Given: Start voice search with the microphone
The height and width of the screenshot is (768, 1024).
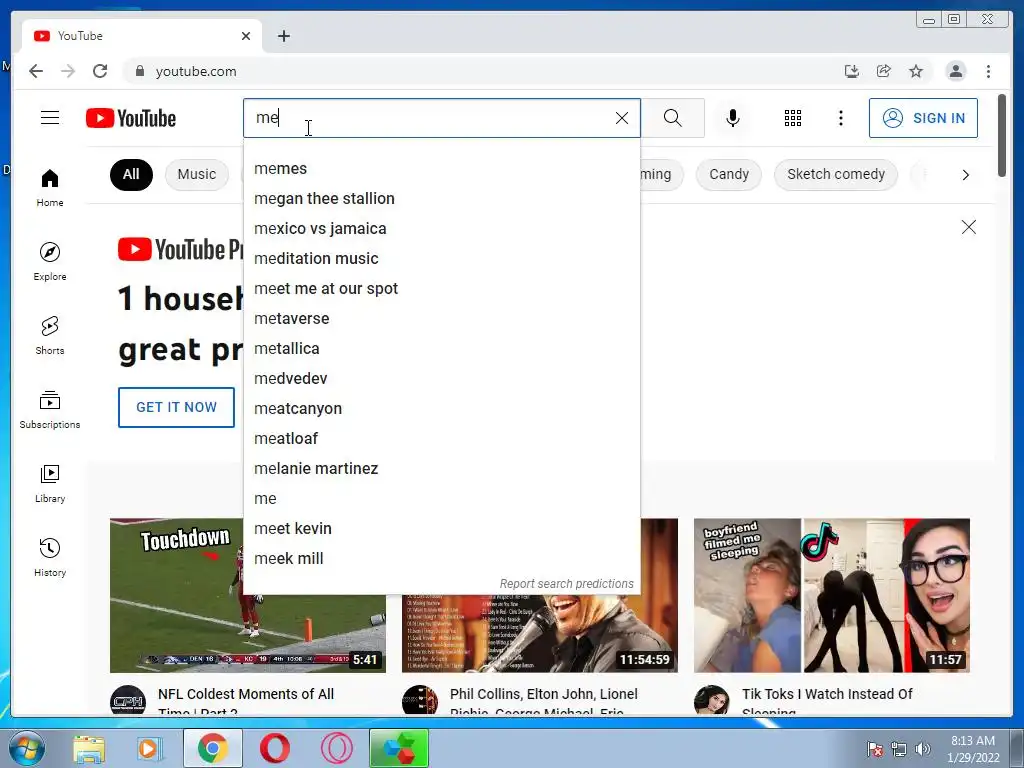Looking at the screenshot, I should click(733, 118).
